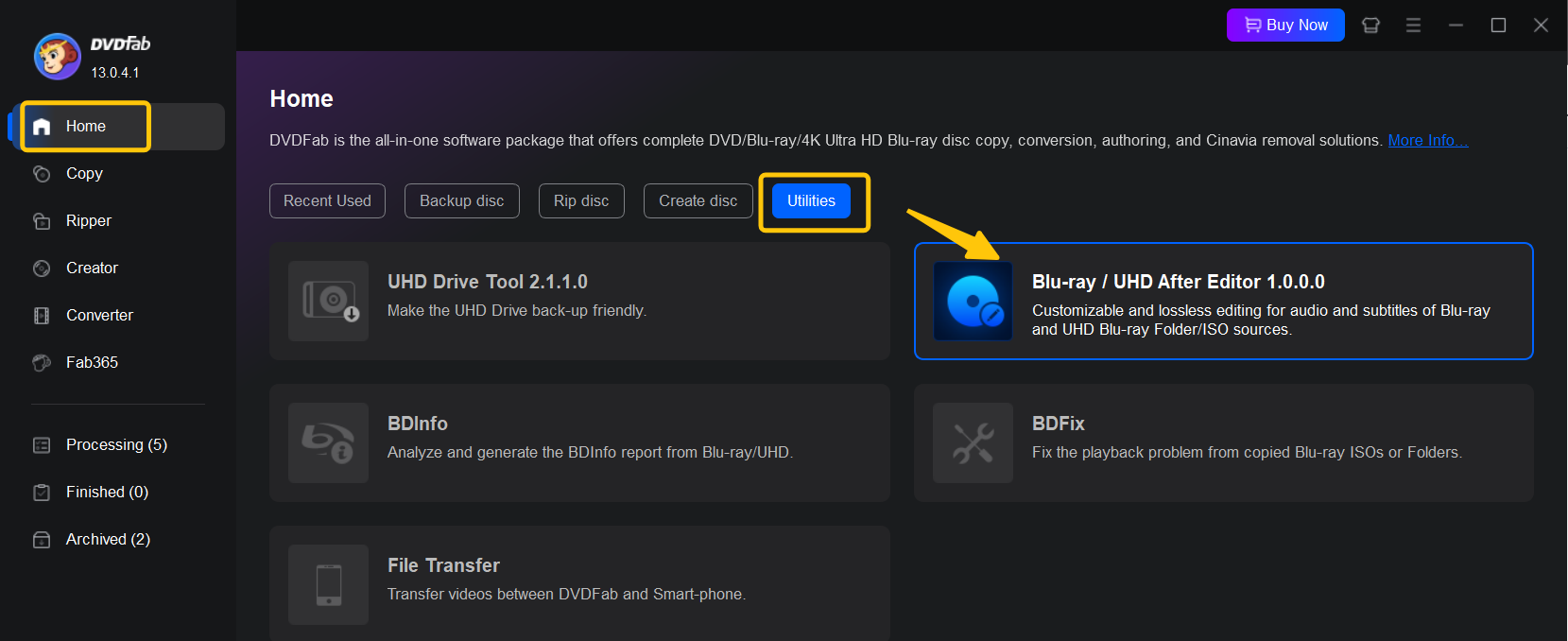1568x641 pixels.
Task: Click the Ripper icon in sidebar
Action: coord(42,221)
